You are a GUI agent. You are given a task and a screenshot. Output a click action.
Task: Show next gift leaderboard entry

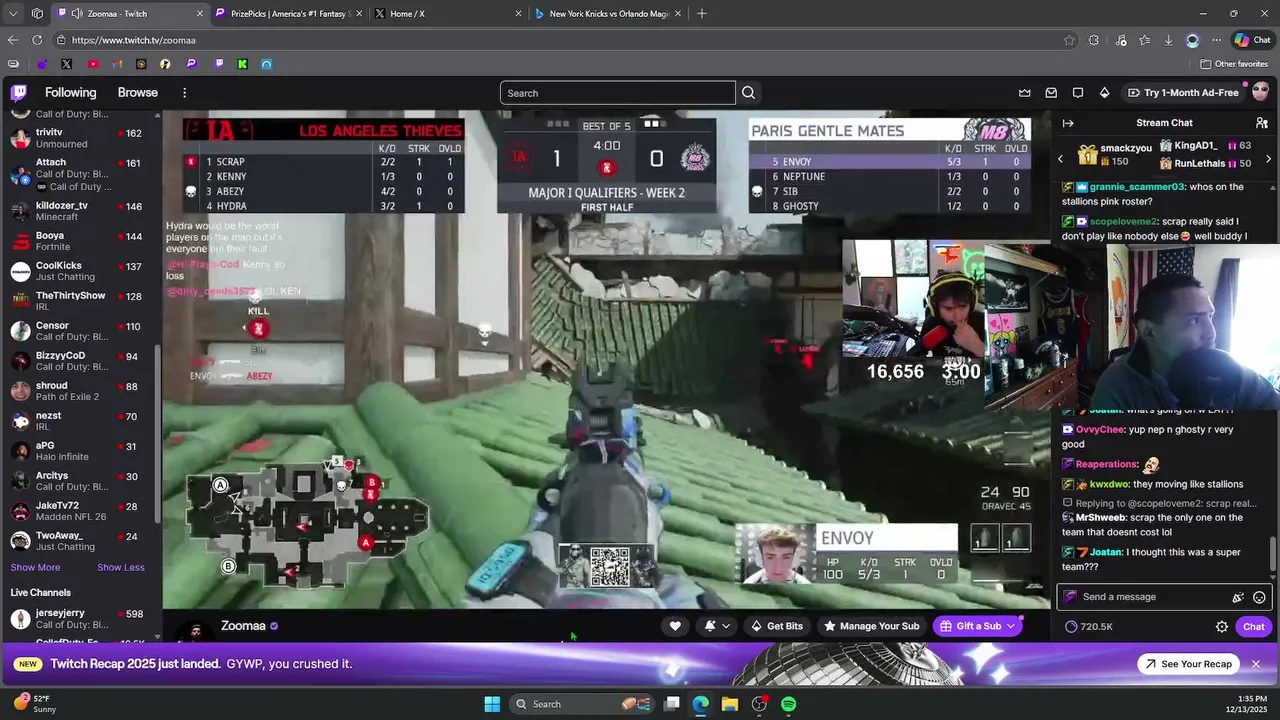(x=1268, y=159)
